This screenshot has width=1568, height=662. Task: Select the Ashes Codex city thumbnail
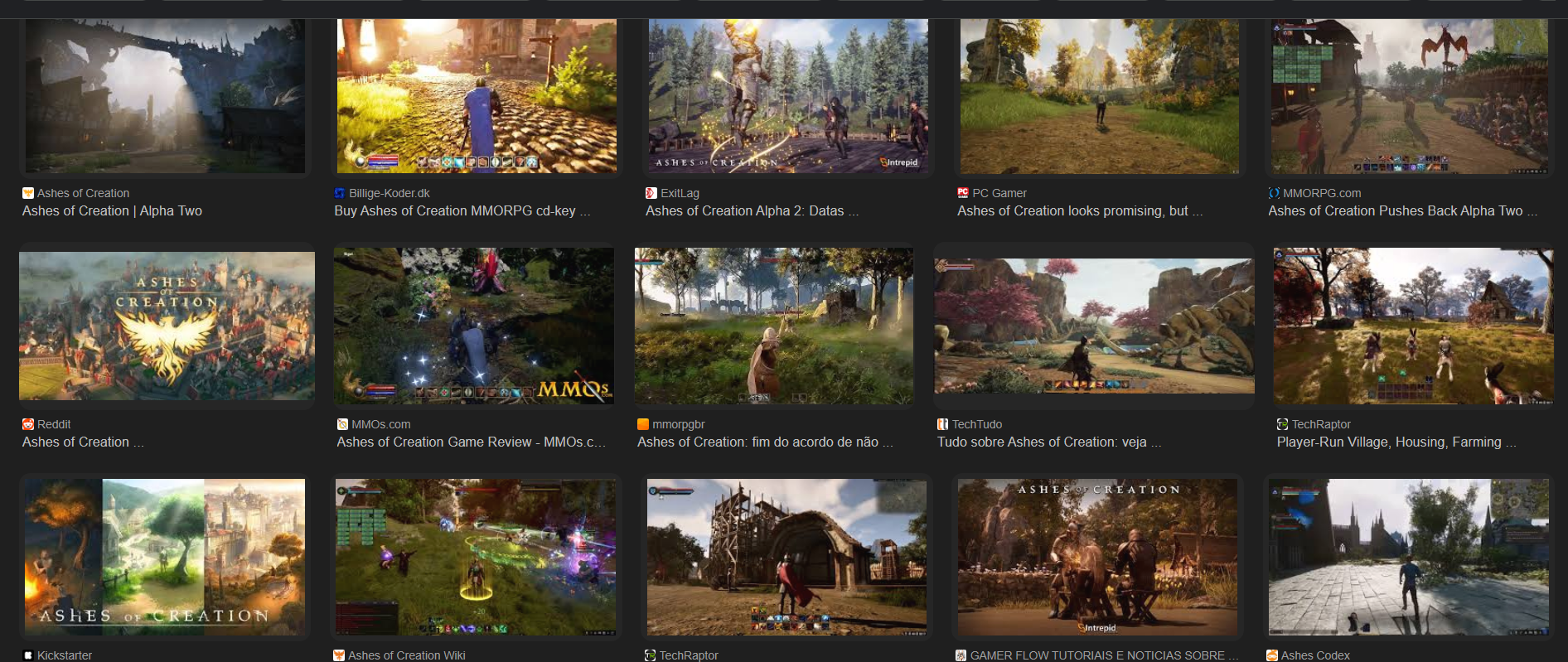click(x=1408, y=558)
